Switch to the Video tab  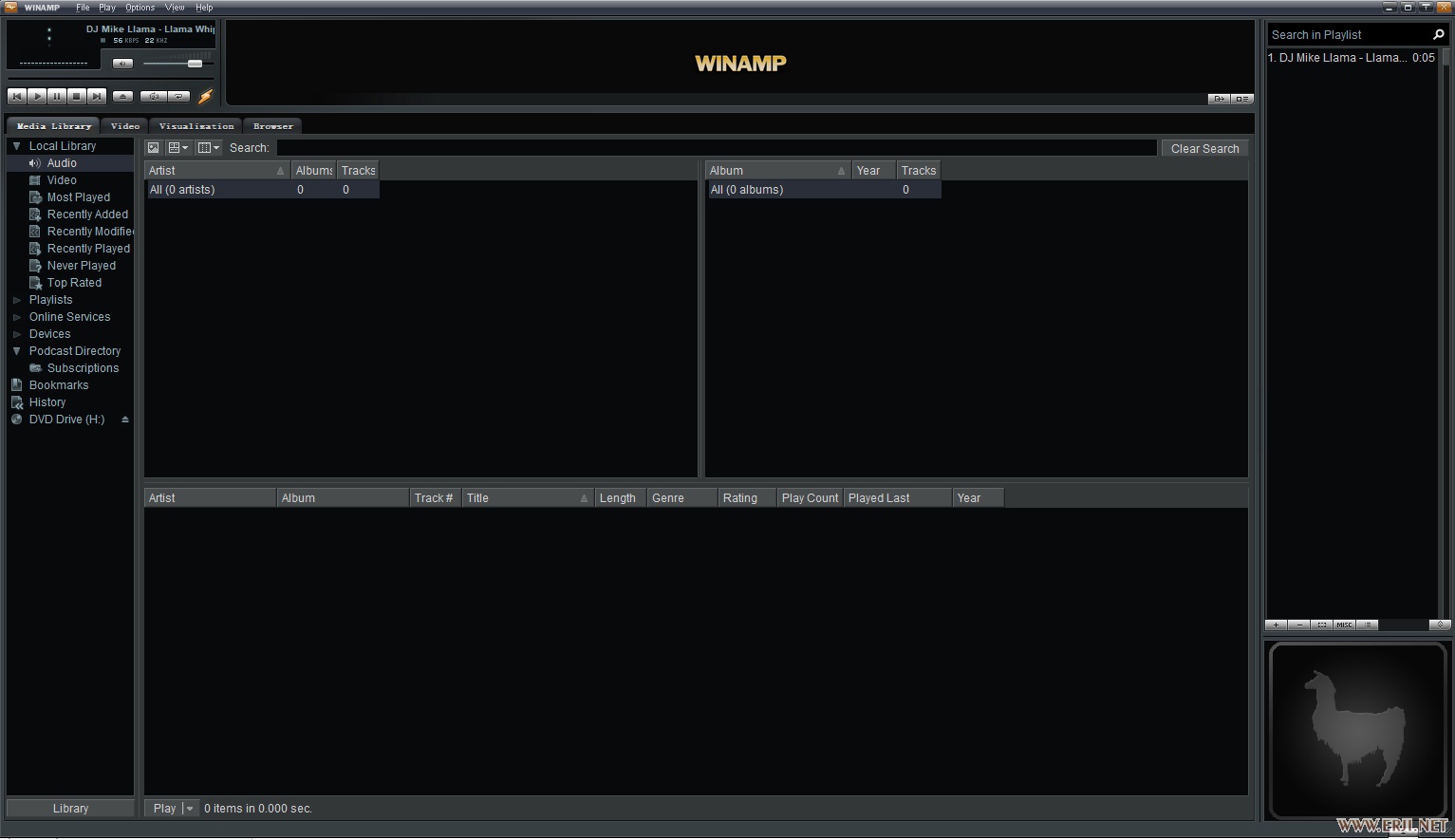click(x=124, y=126)
